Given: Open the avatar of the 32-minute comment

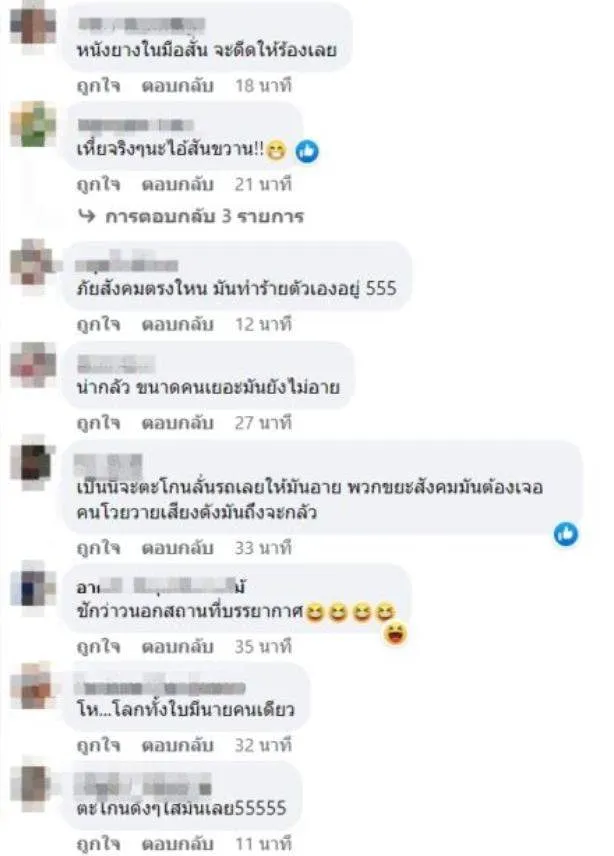Looking at the screenshot, I should click(x=33, y=685).
